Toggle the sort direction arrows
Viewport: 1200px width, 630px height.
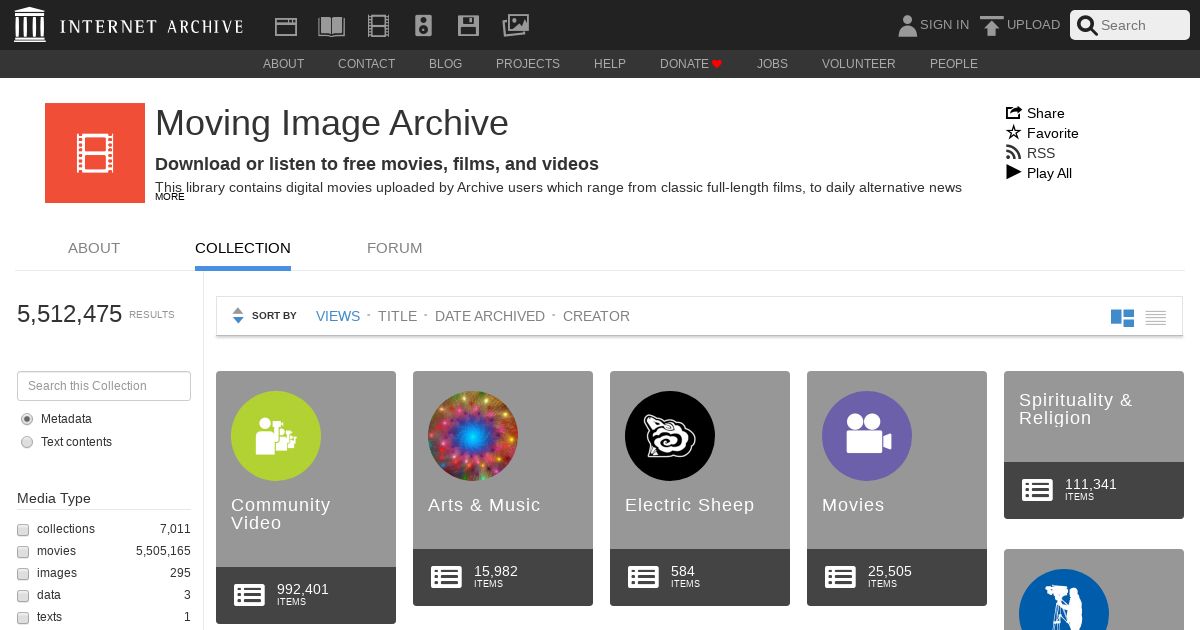click(x=238, y=316)
